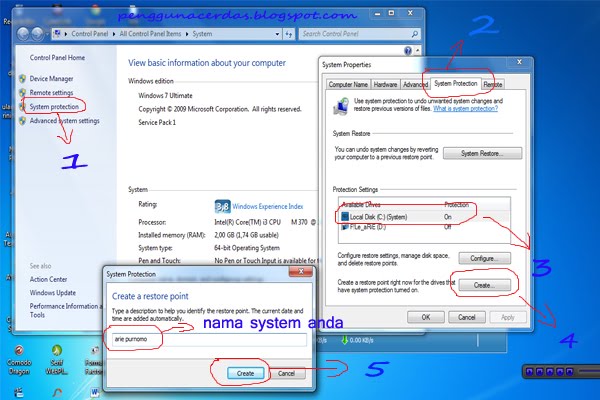Click System breadcrumb segment
The image size is (600, 400).
202,34
